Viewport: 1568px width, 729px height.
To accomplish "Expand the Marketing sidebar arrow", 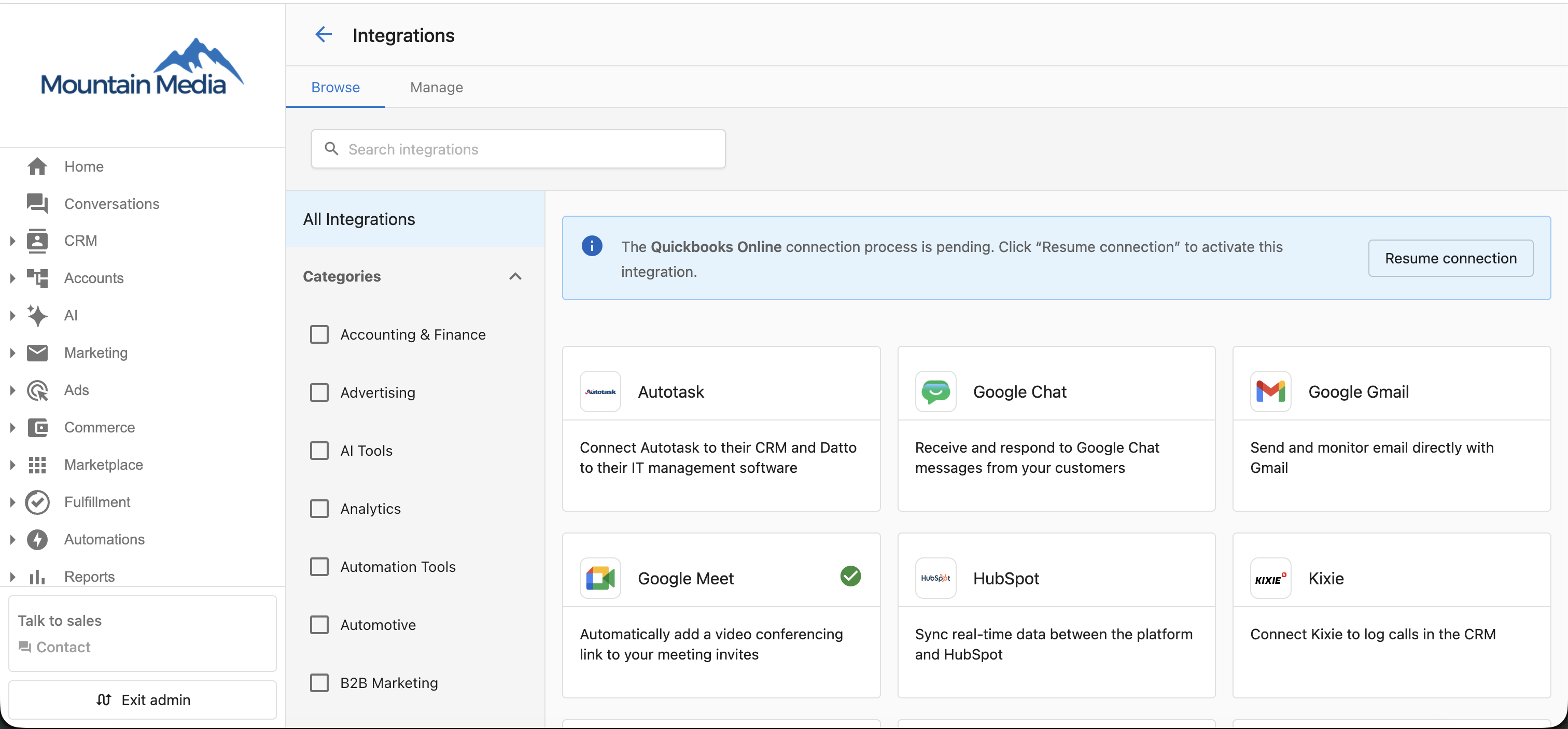I will click(12, 353).
